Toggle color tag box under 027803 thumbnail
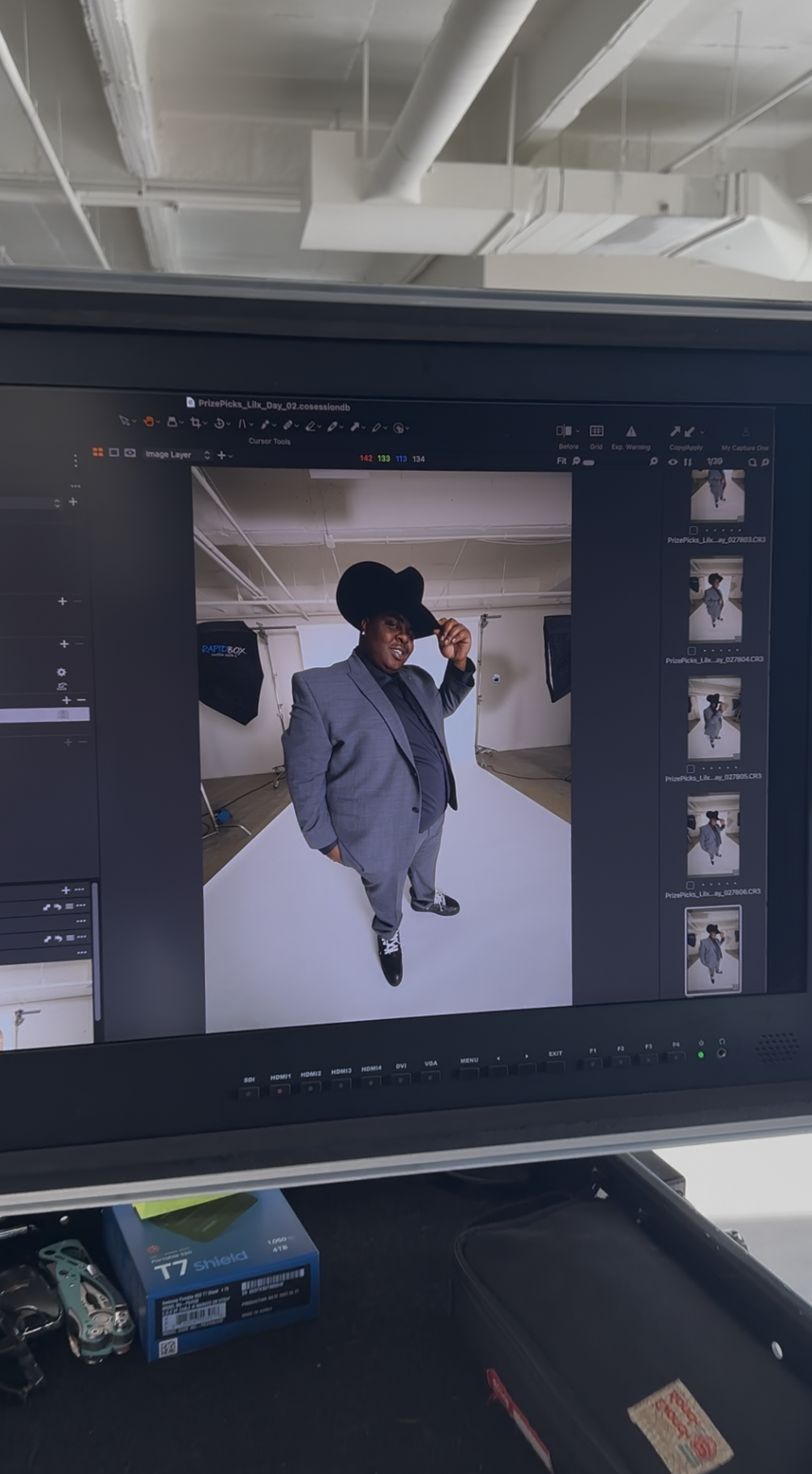The height and width of the screenshot is (1474, 812). tap(693, 530)
